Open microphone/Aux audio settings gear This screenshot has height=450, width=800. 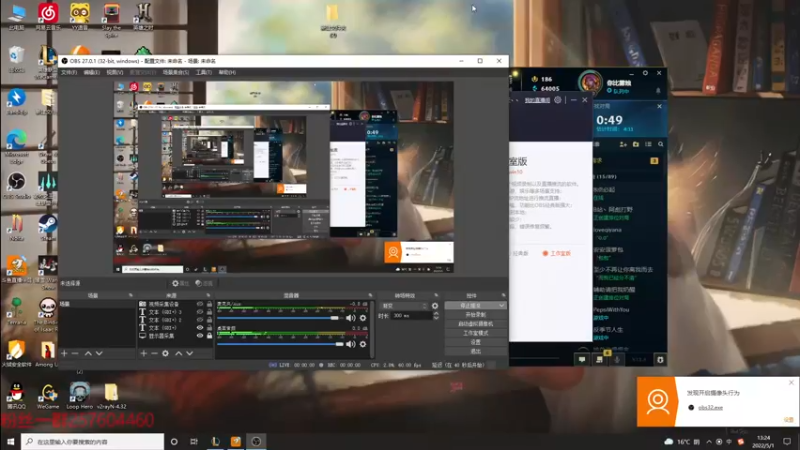(x=363, y=318)
